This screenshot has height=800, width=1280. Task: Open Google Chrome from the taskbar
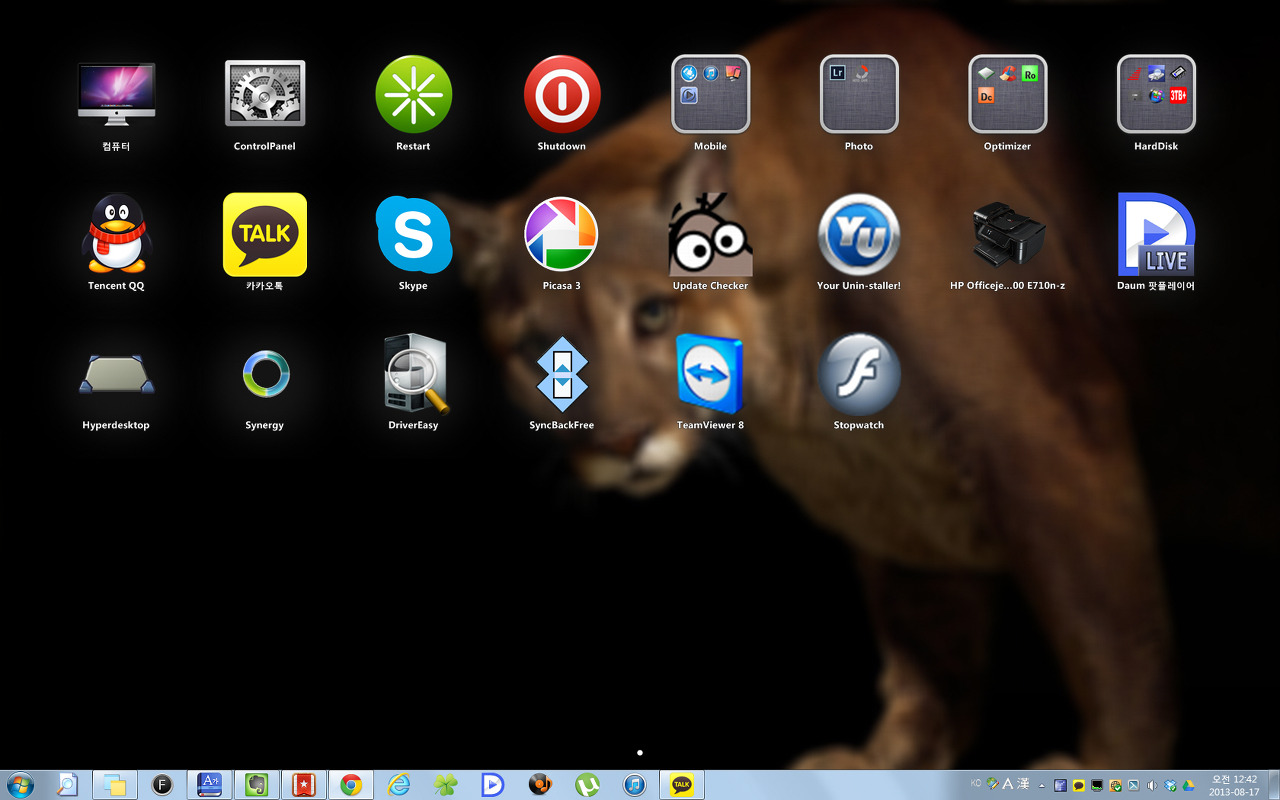coord(350,785)
